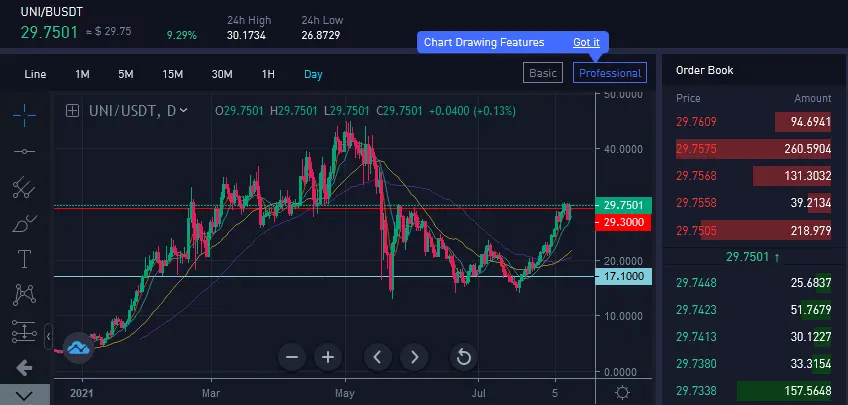
Task: Dismiss tooltip with Got it link
Action: [x=586, y=42]
